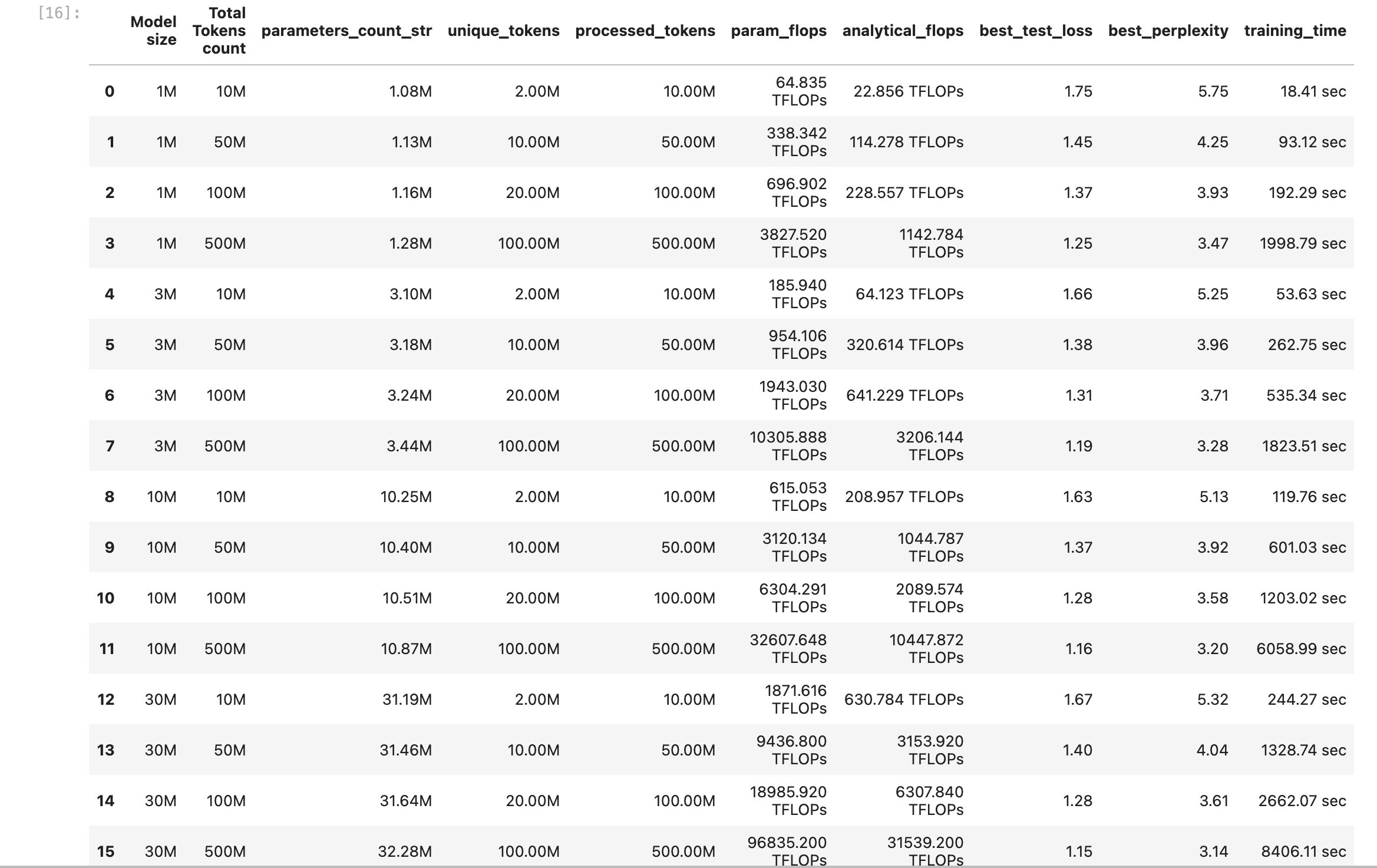
Task: Select row index 7
Action: (x=110, y=446)
